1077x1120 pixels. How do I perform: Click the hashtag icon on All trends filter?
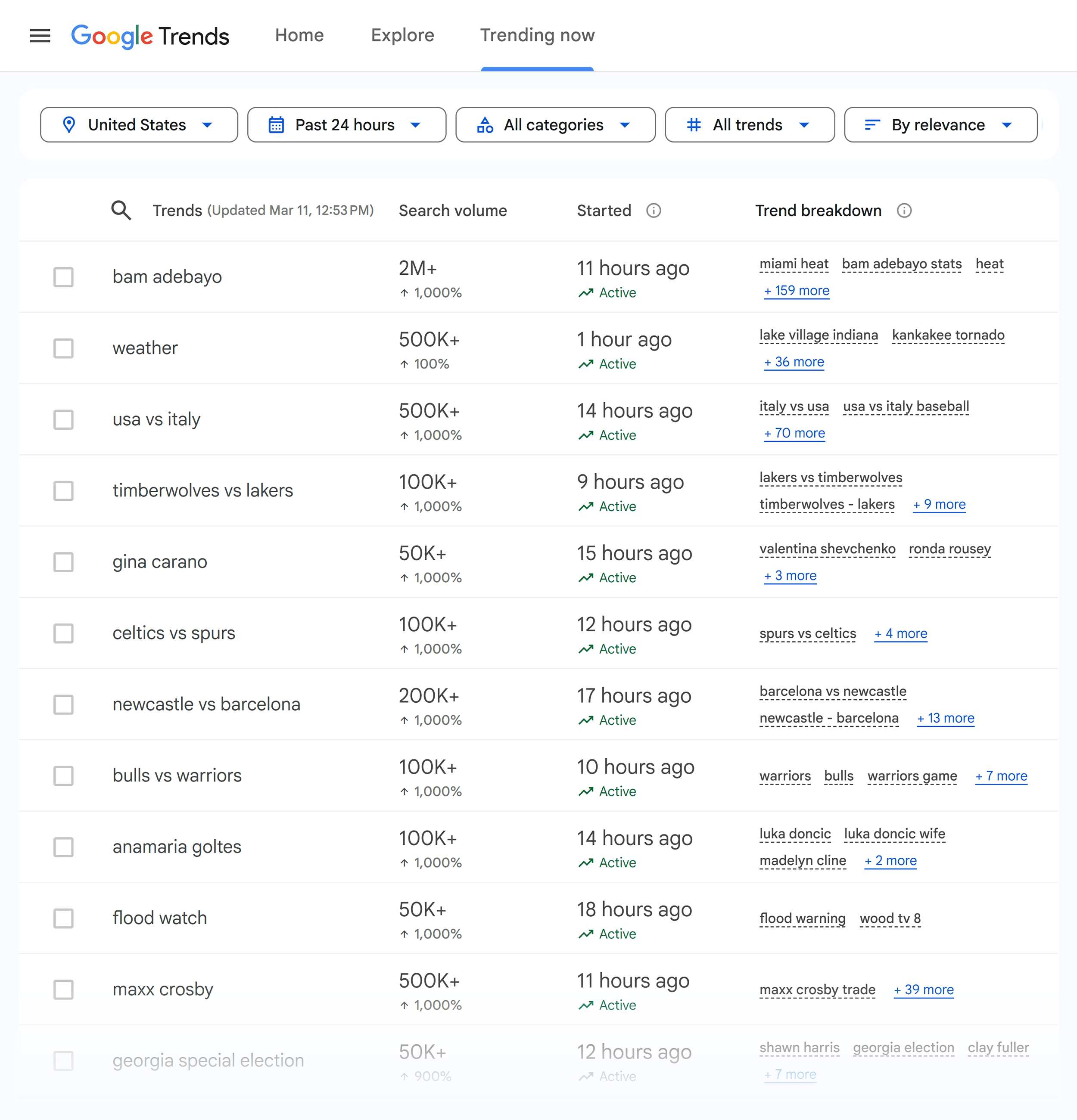point(694,124)
